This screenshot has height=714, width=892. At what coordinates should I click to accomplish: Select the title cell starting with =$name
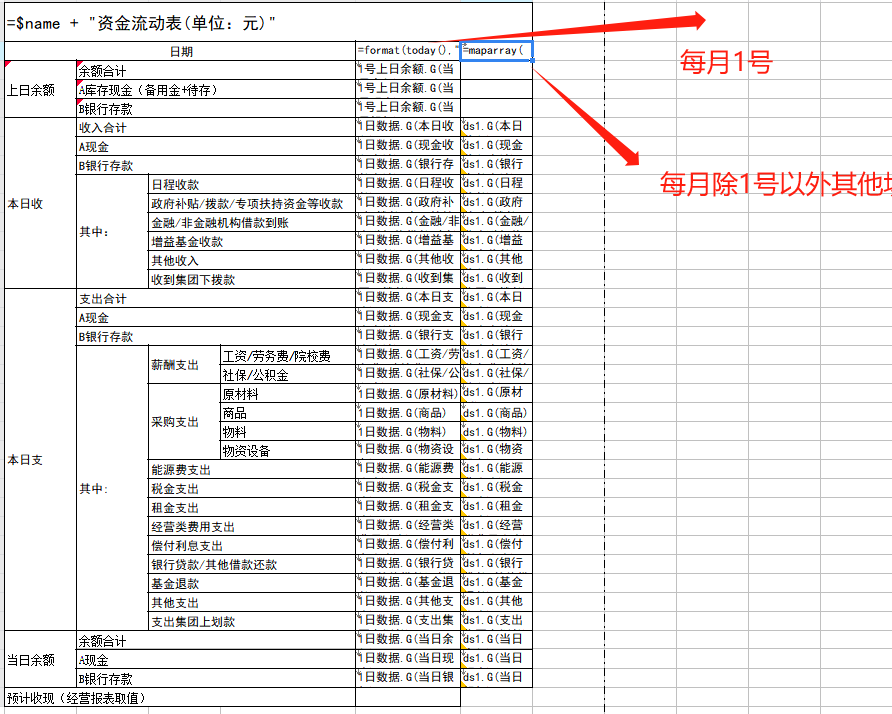pyautogui.click(x=269, y=22)
